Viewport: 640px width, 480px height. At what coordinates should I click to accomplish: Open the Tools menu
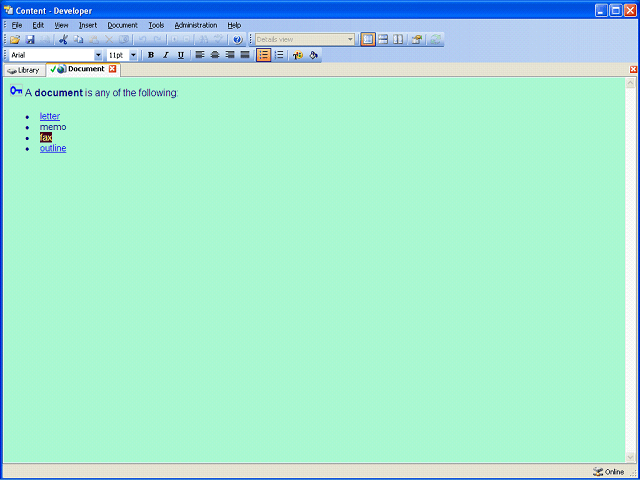(x=156, y=25)
